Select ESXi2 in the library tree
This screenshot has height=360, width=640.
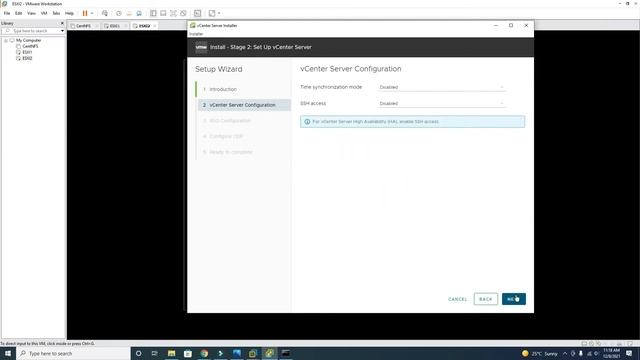(x=27, y=58)
